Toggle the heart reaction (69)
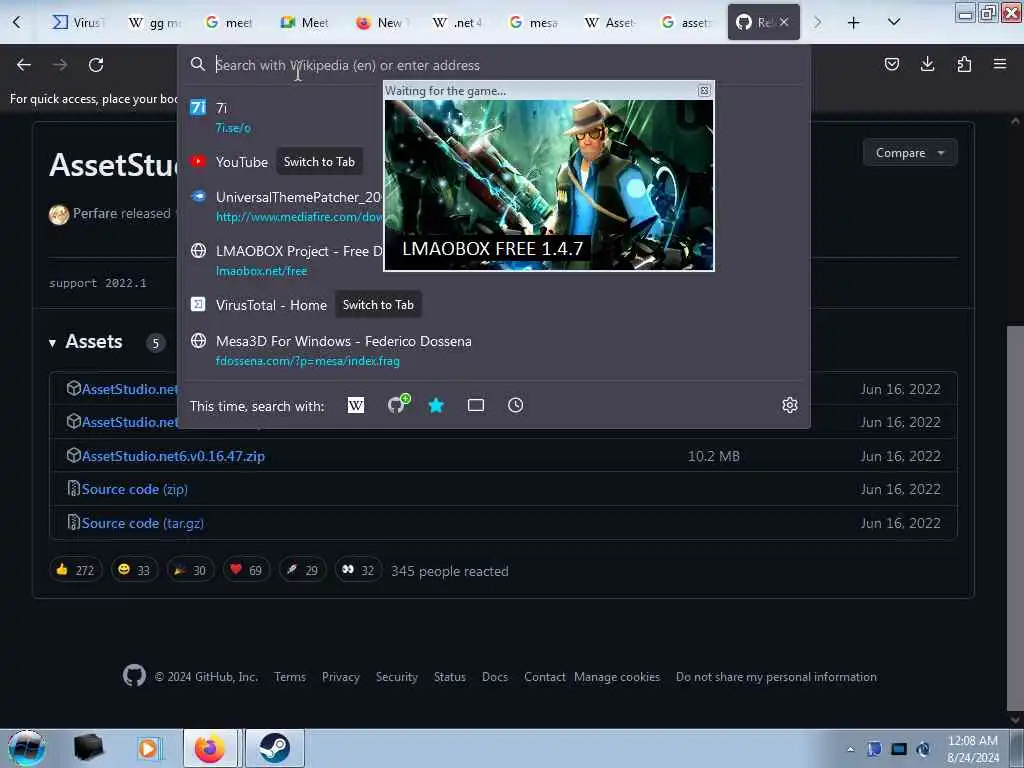 pyautogui.click(x=246, y=570)
